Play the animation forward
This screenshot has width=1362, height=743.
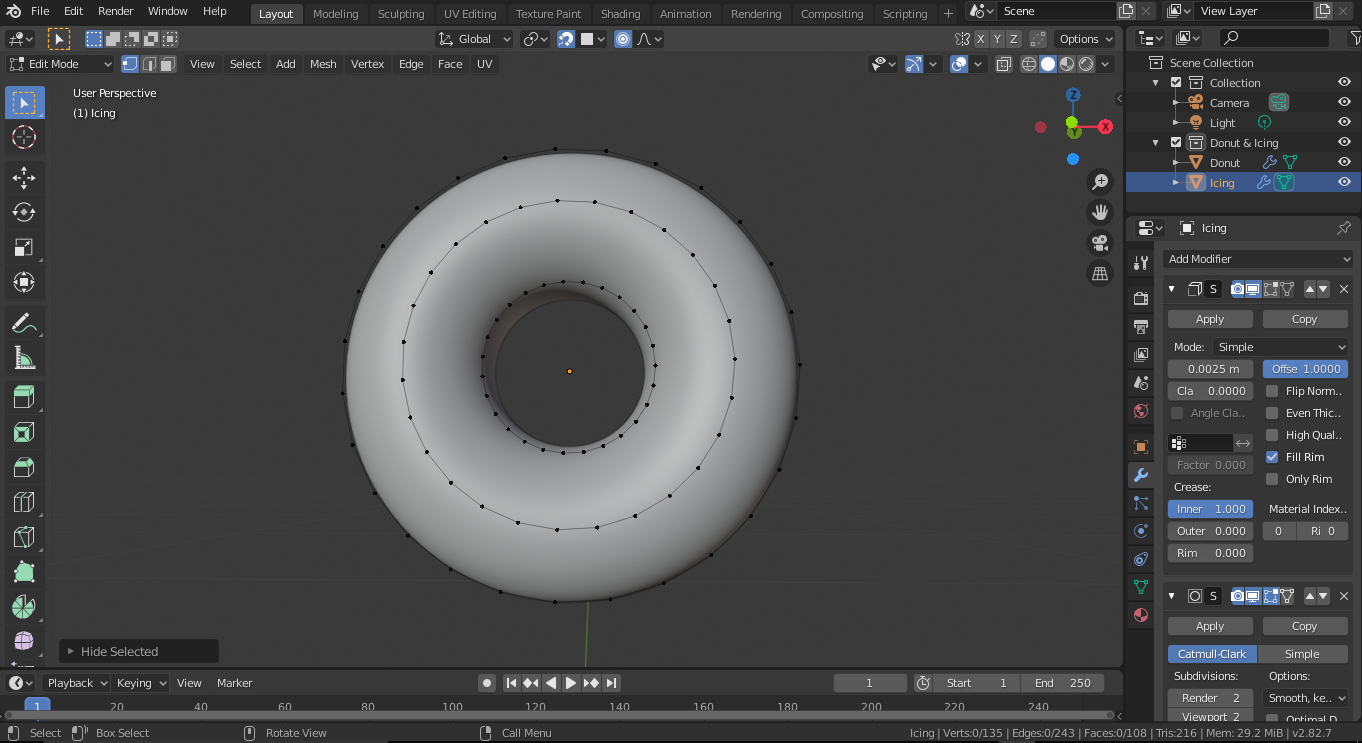click(571, 683)
